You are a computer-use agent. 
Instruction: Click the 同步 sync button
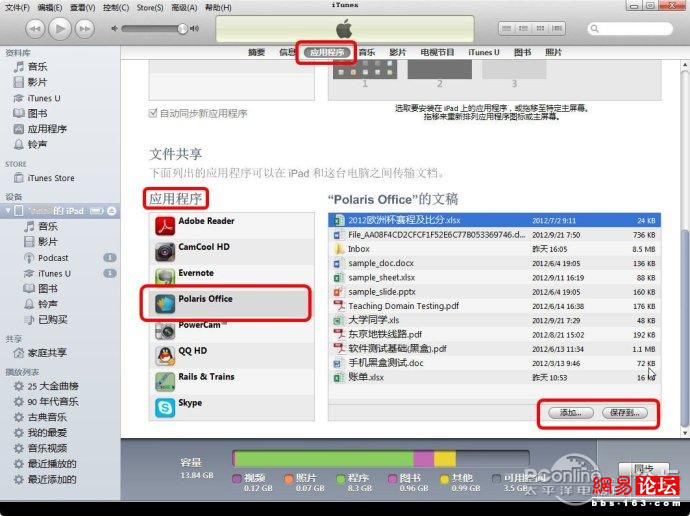(643, 469)
